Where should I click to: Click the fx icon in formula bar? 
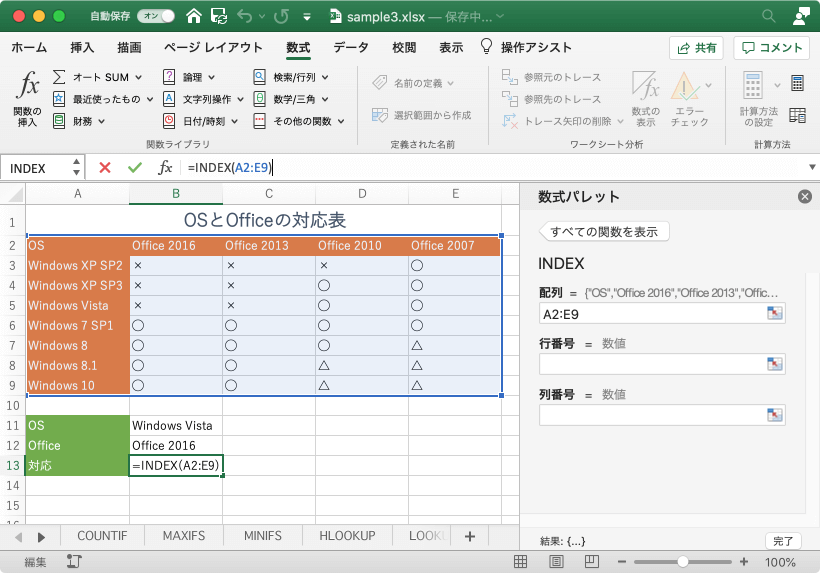pos(165,167)
